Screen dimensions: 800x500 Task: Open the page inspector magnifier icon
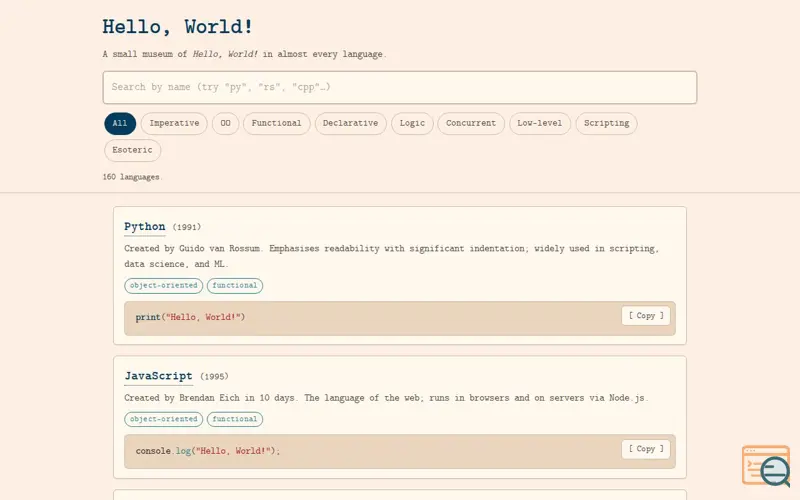pos(766,466)
